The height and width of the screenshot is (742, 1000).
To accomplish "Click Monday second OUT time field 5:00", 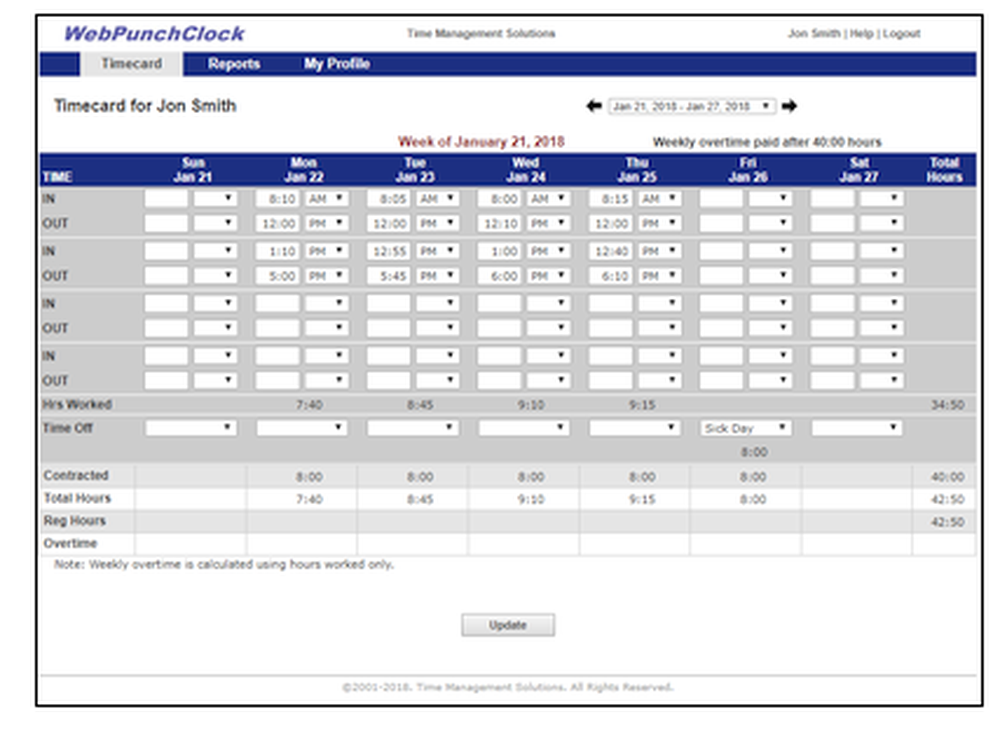I will 277,276.
